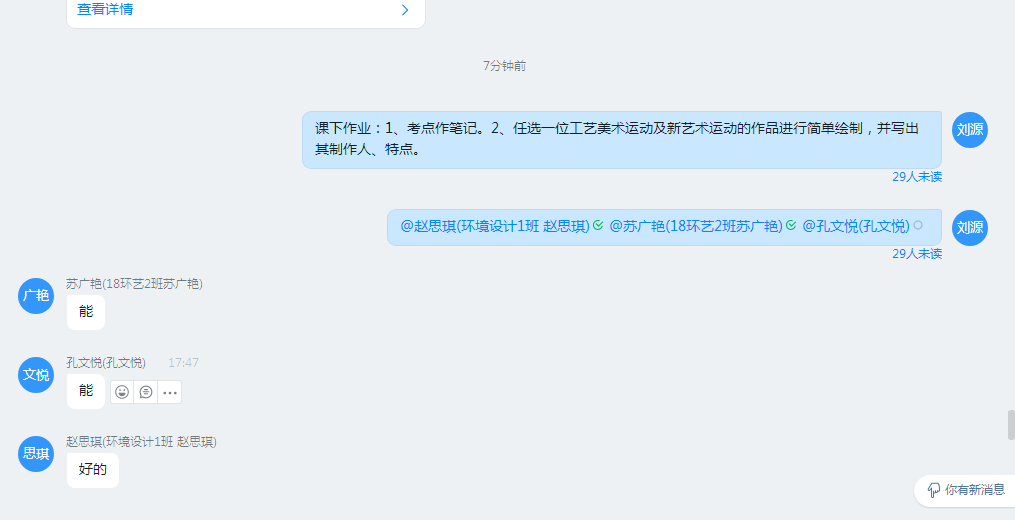Click the gray unread circle after @孔文悦
Viewport: 1015px width, 520px height.
coord(918,226)
